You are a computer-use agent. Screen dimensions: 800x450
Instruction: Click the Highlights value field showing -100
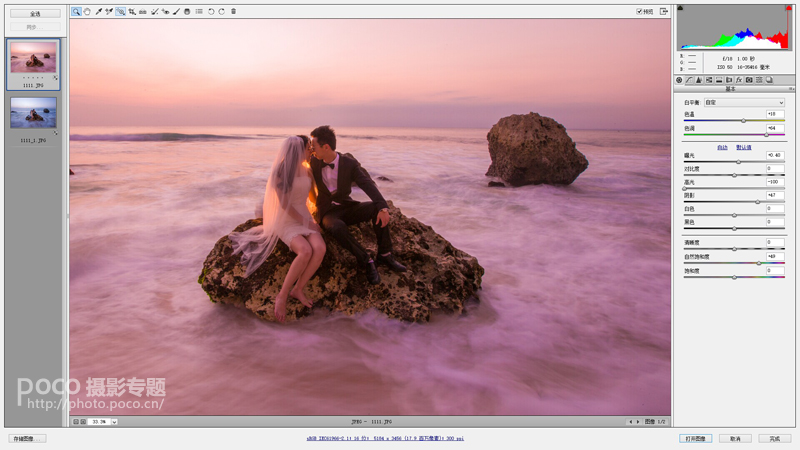[x=775, y=182]
